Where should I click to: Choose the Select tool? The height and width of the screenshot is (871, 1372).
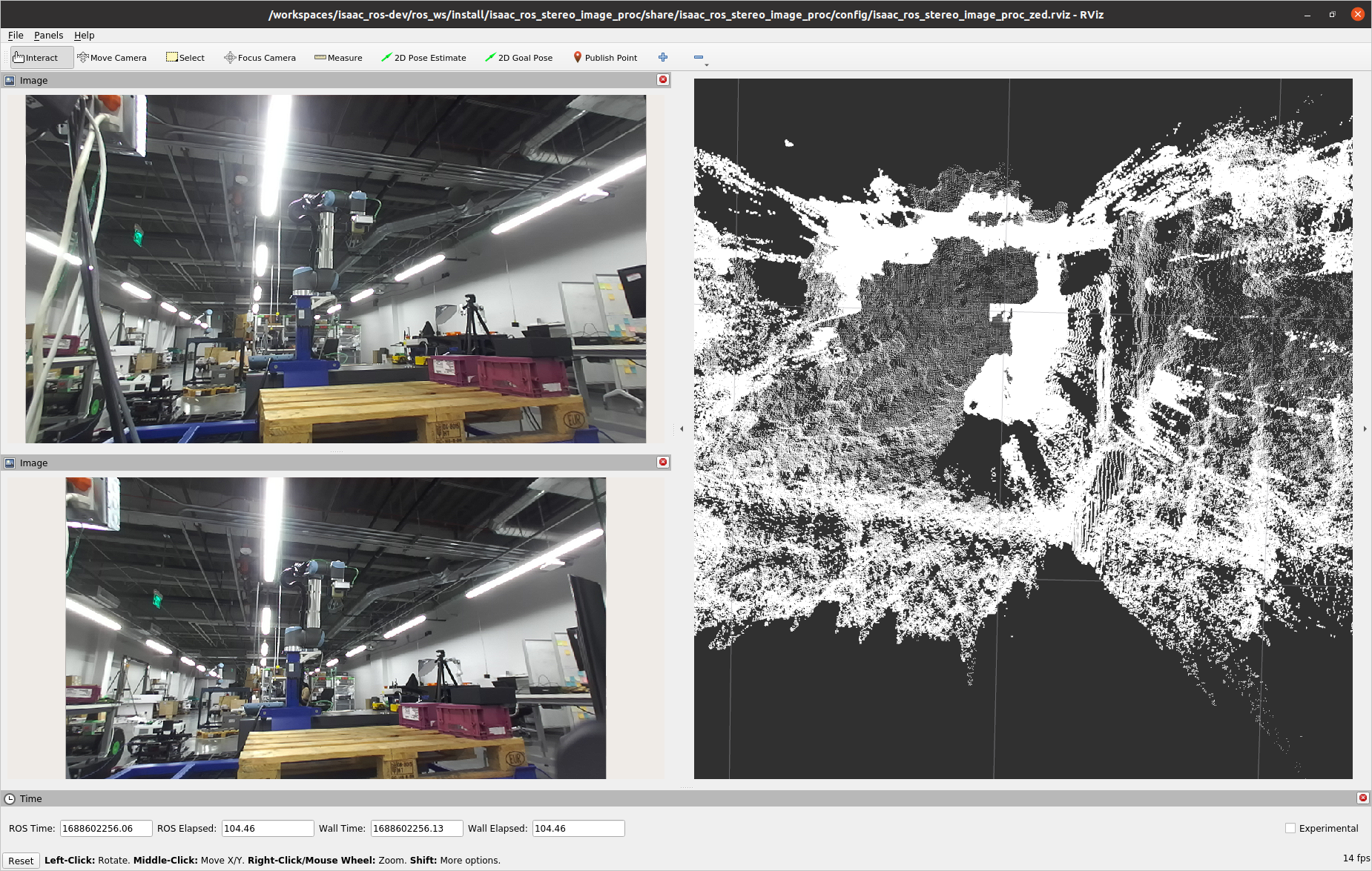point(185,58)
